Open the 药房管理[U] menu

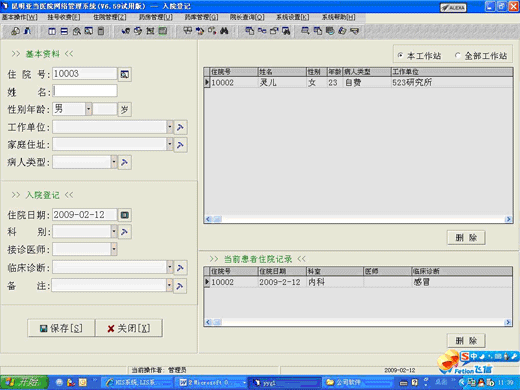click(155, 17)
